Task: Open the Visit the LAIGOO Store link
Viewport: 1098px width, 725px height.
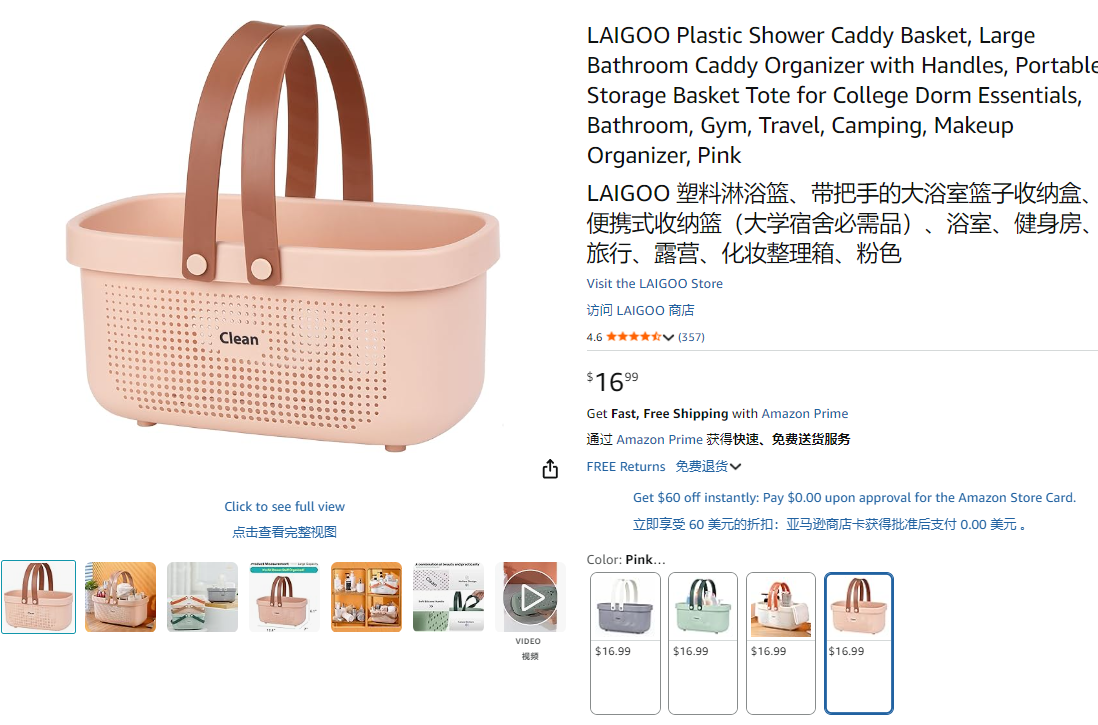Action: [x=654, y=283]
